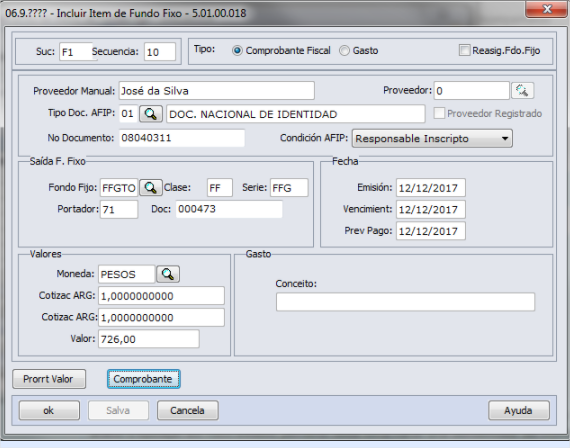Click the Moneda field showing PESOS
The width and height of the screenshot is (570, 448).
coord(127,274)
